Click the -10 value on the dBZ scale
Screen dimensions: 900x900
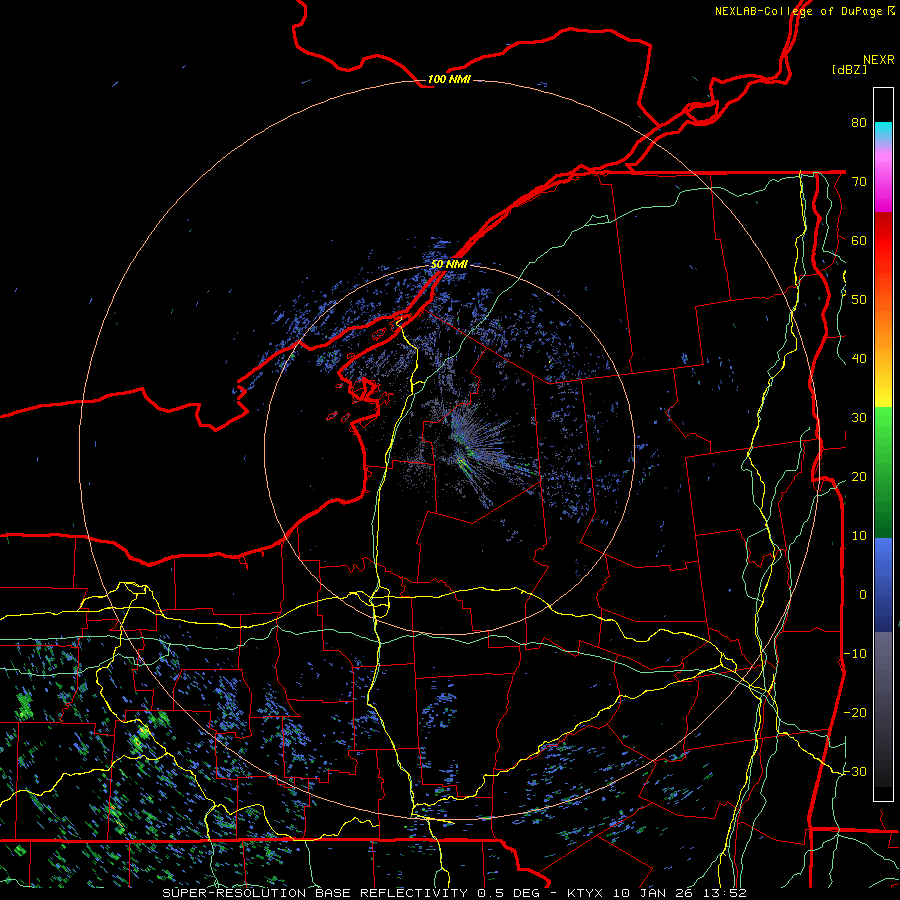coord(855,654)
